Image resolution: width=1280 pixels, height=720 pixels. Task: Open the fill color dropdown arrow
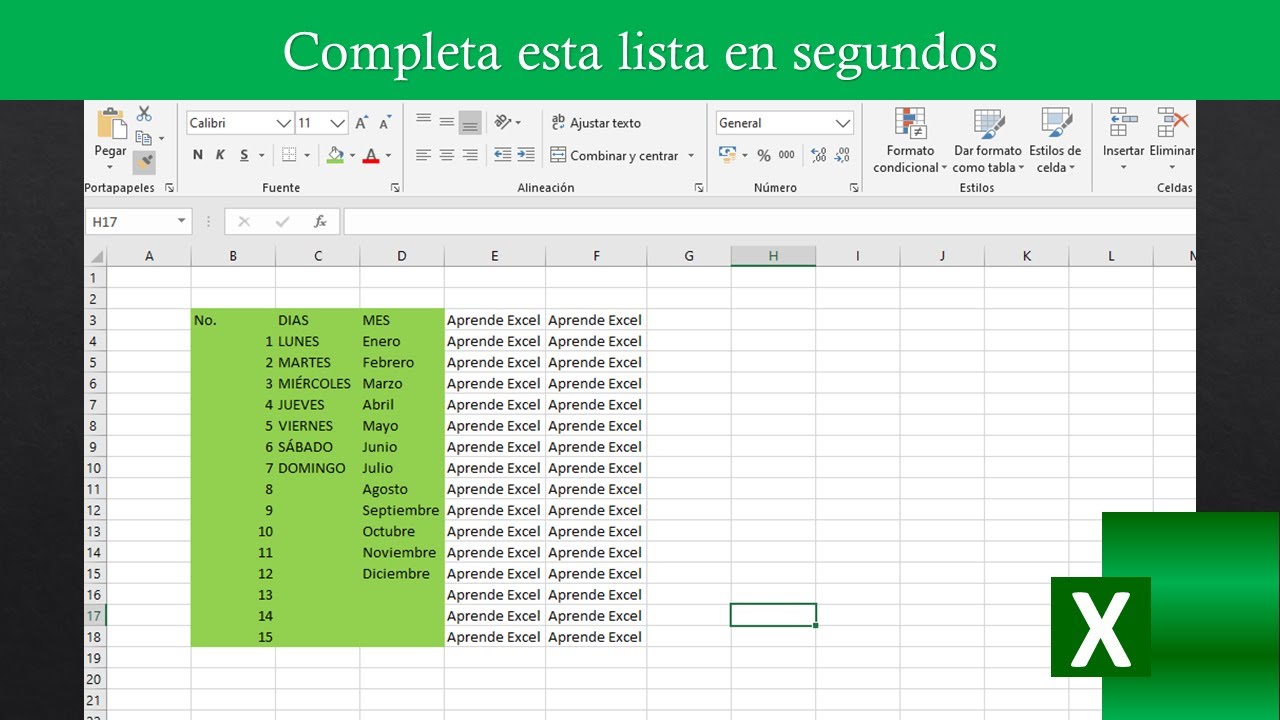[x=352, y=156]
